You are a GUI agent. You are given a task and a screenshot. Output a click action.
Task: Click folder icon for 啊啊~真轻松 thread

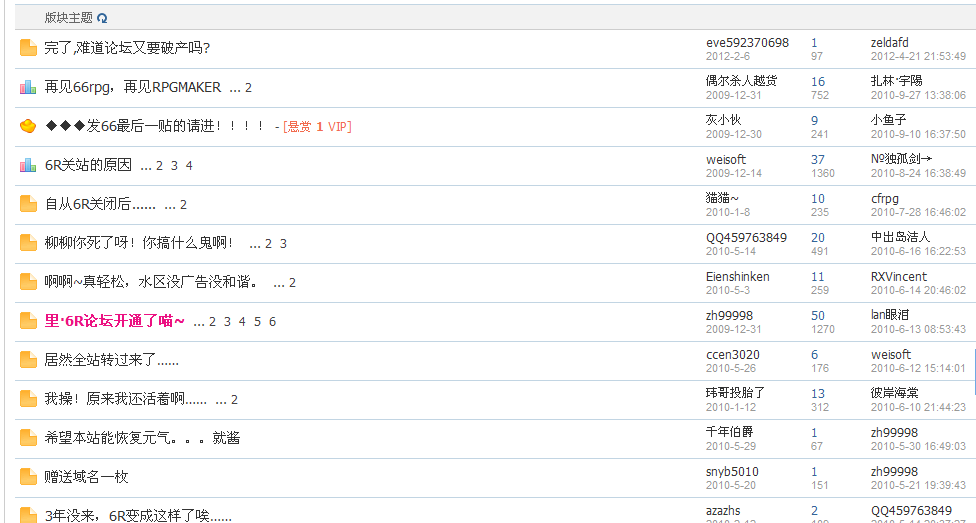pyautogui.click(x=28, y=282)
